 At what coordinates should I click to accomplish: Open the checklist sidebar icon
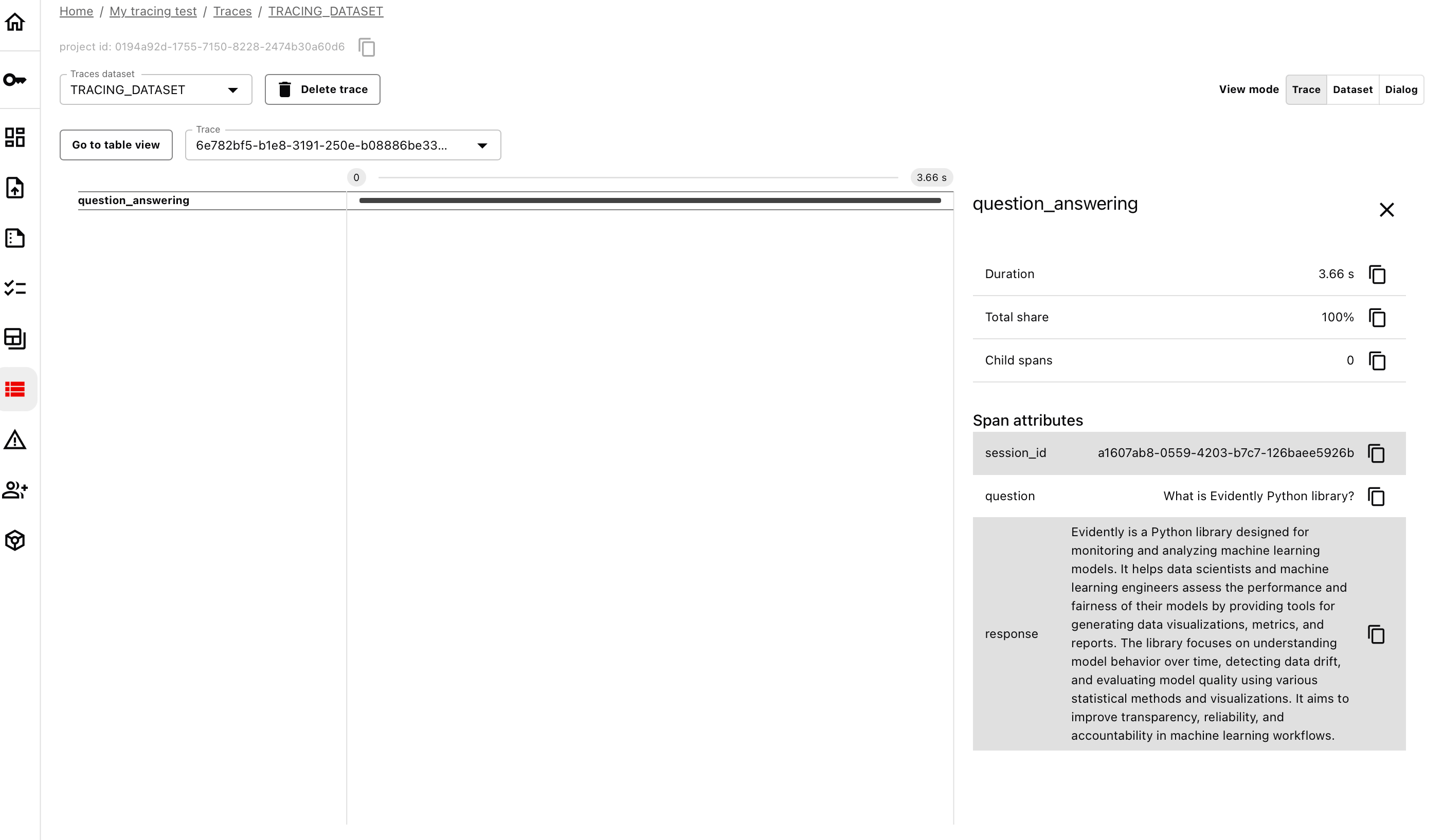tap(15, 288)
